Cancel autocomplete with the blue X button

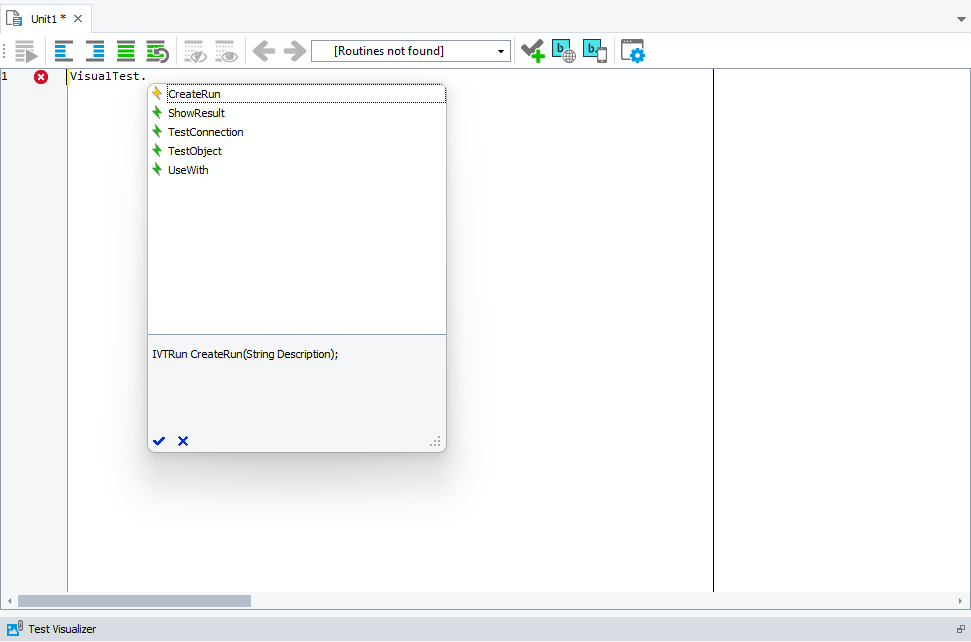[x=183, y=441]
